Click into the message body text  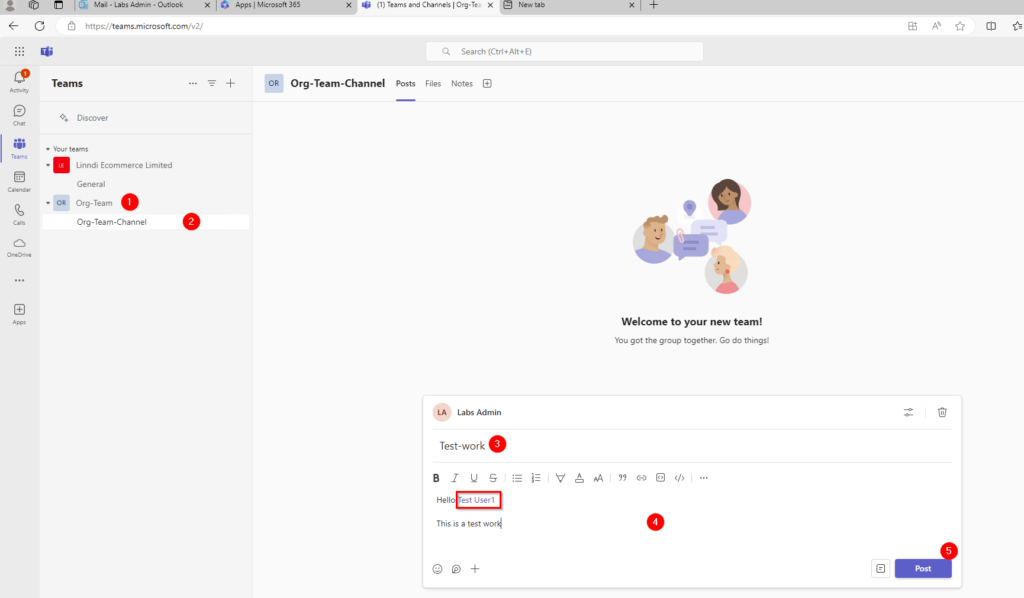click(469, 524)
